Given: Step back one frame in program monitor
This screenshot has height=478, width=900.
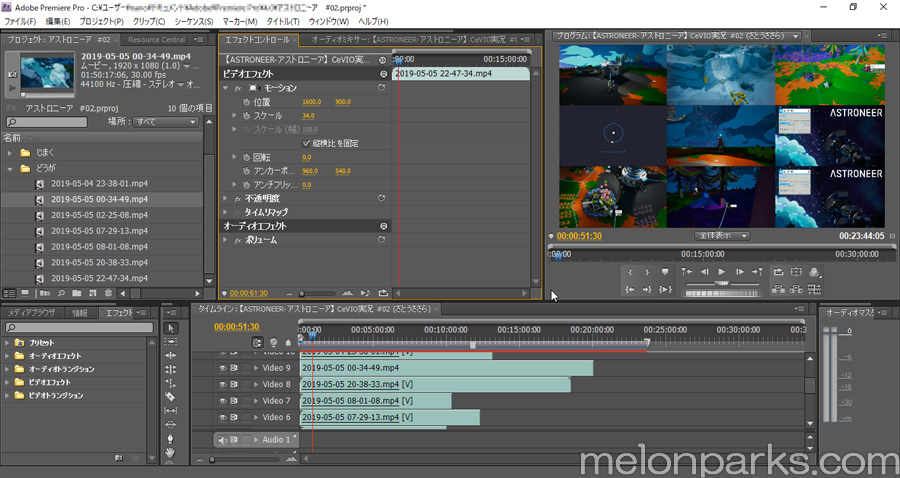Looking at the screenshot, I should pos(705,271).
